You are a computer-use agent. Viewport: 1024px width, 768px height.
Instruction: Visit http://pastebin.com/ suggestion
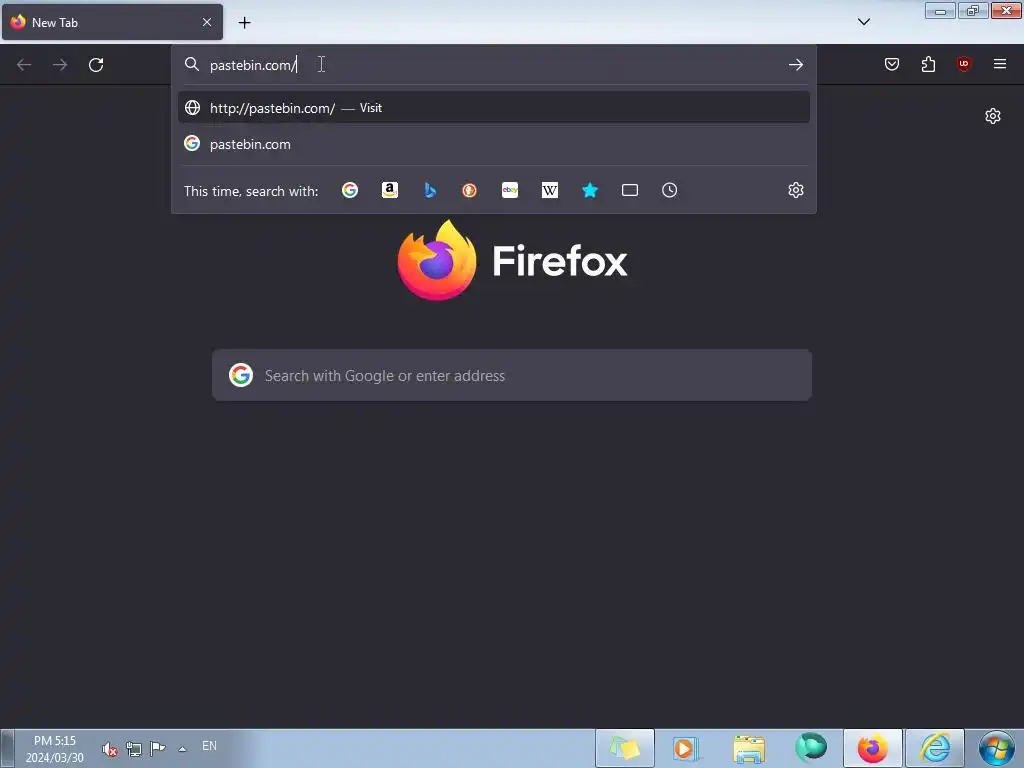[494, 108]
